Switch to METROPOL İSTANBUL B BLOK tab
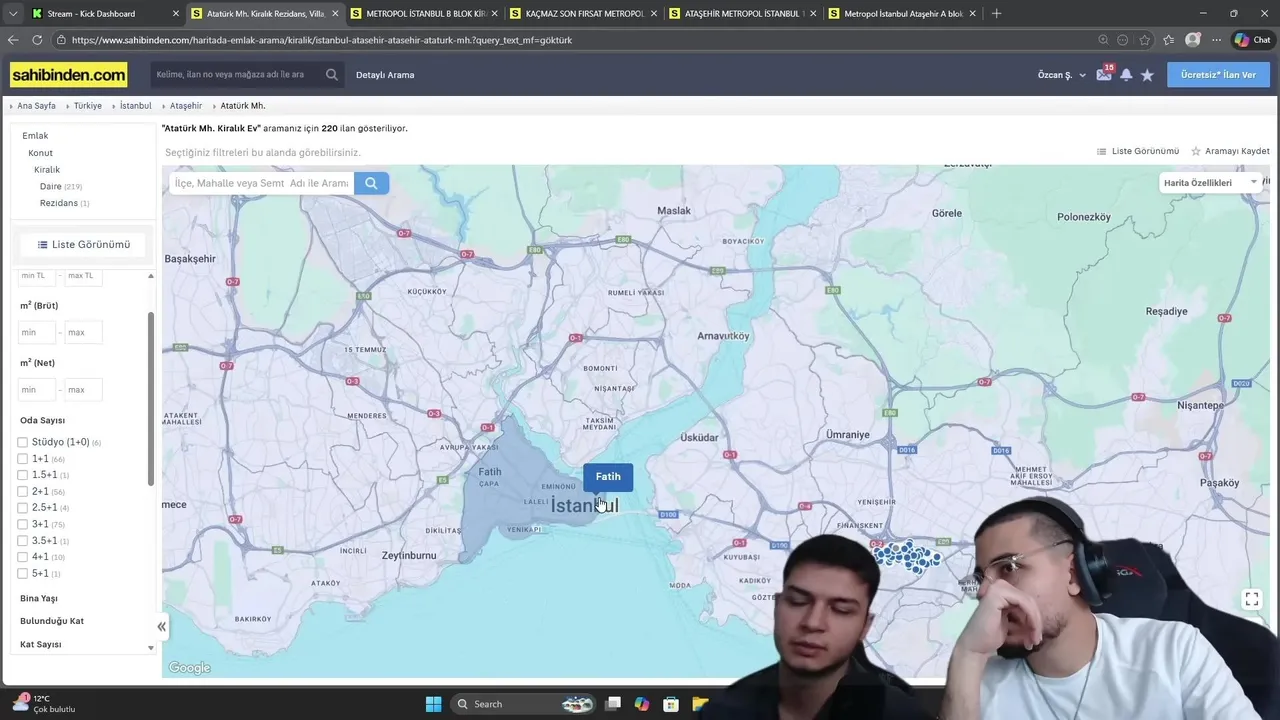 (425, 13)
